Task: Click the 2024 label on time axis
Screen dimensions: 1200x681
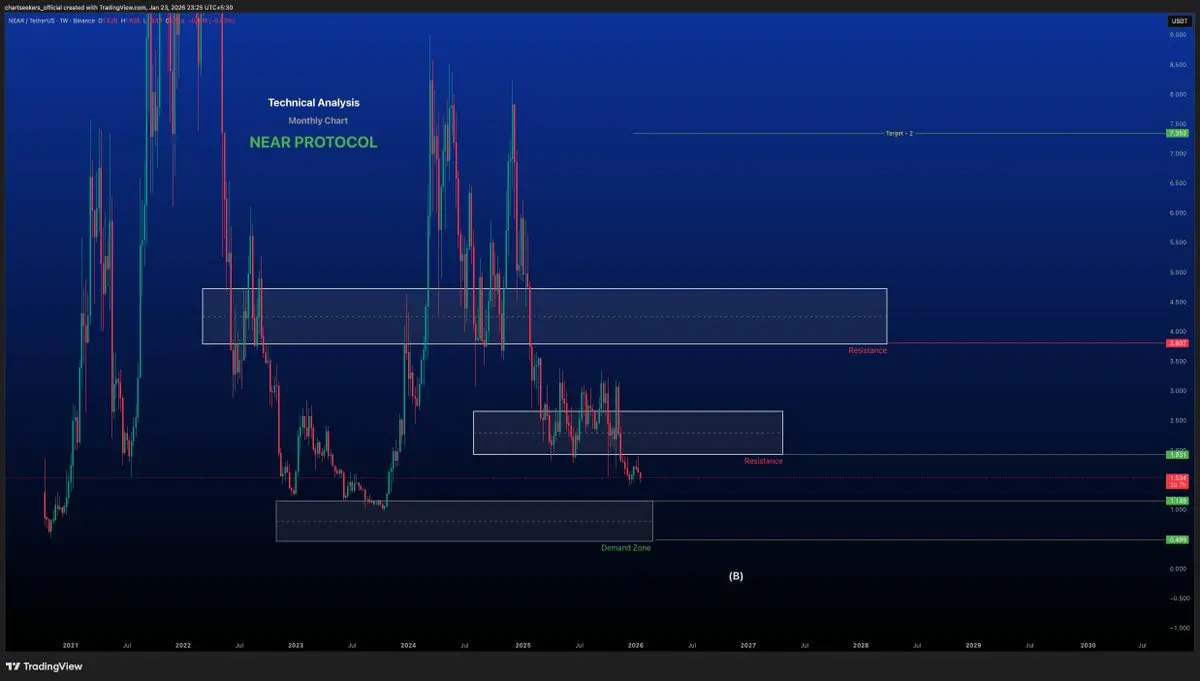Action: coord(408,647)
